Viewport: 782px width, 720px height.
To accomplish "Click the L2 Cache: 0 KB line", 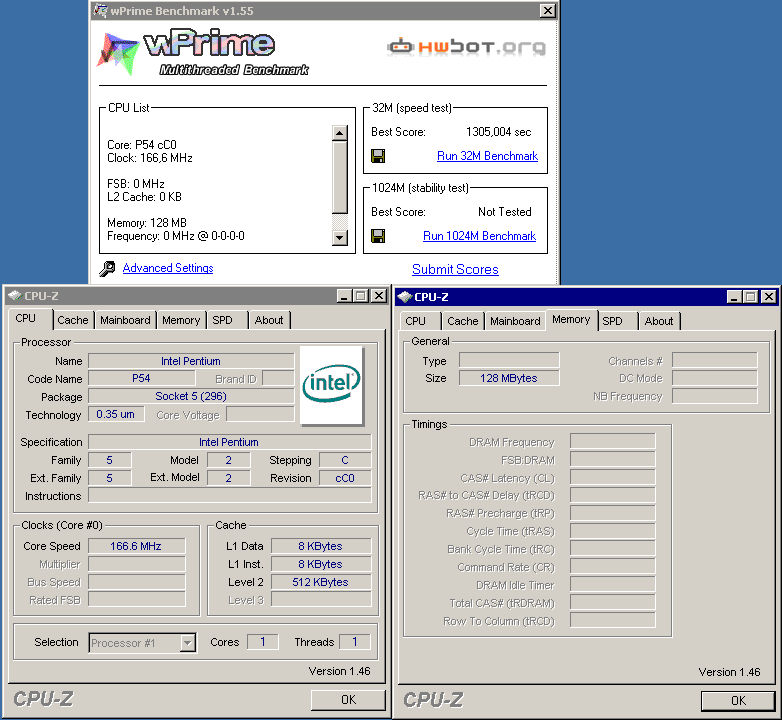I will [145, 197].
